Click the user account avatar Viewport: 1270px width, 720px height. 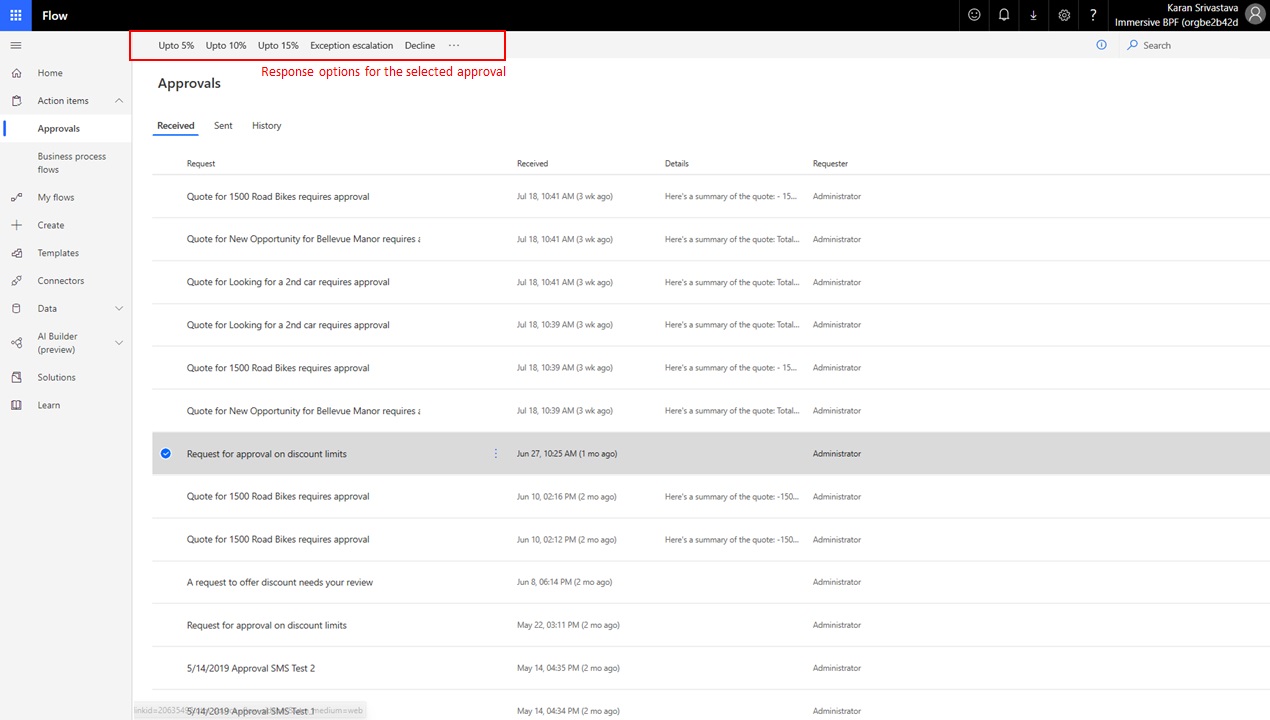(x=1254, y=15)
